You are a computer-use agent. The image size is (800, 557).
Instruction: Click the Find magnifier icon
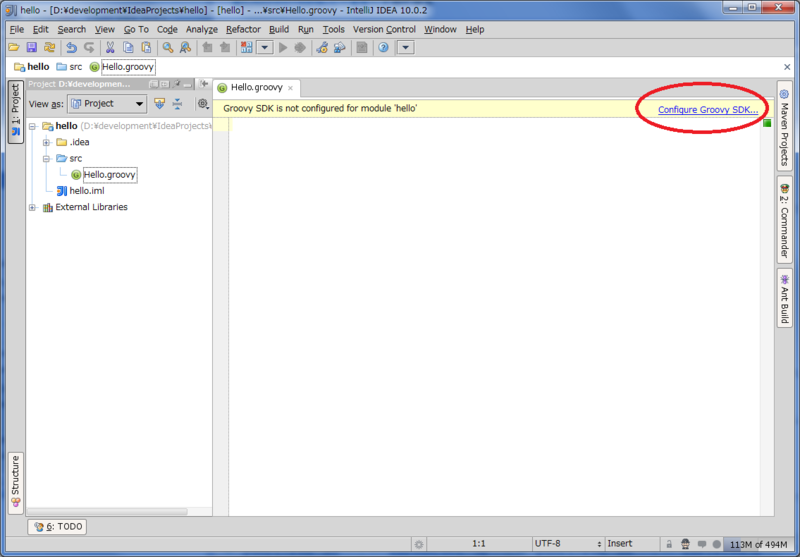[167, 47]
